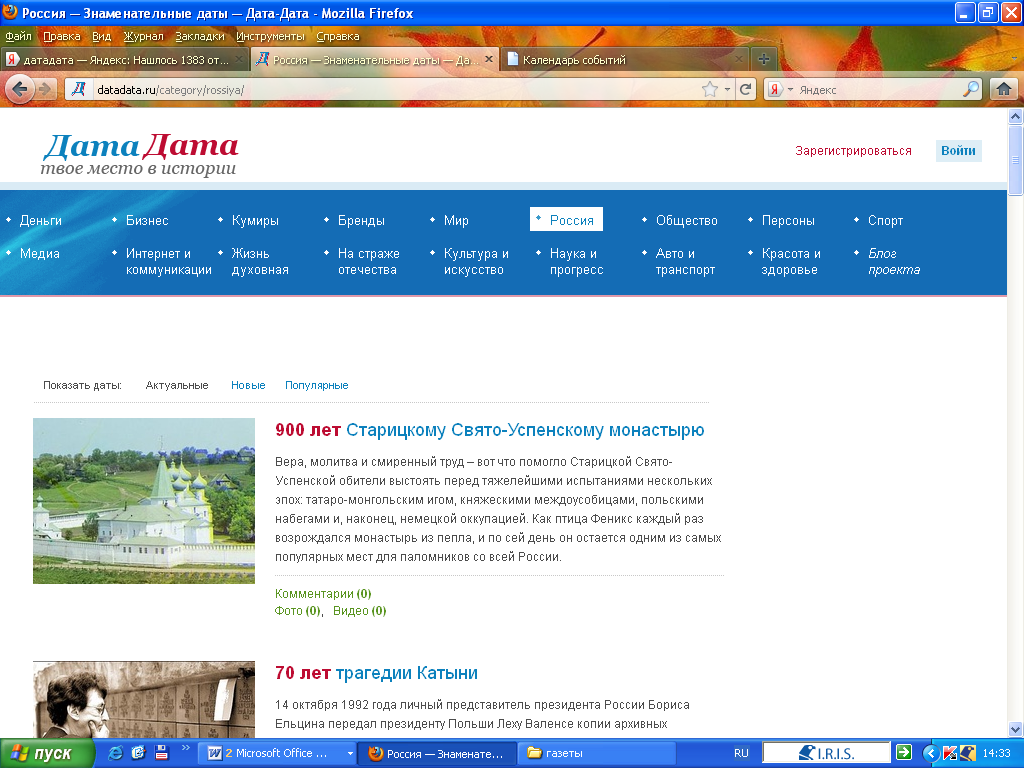1024x768 pixels.
Task: Click the Internet Explorer quick launch icon
Action: (116, 753)
